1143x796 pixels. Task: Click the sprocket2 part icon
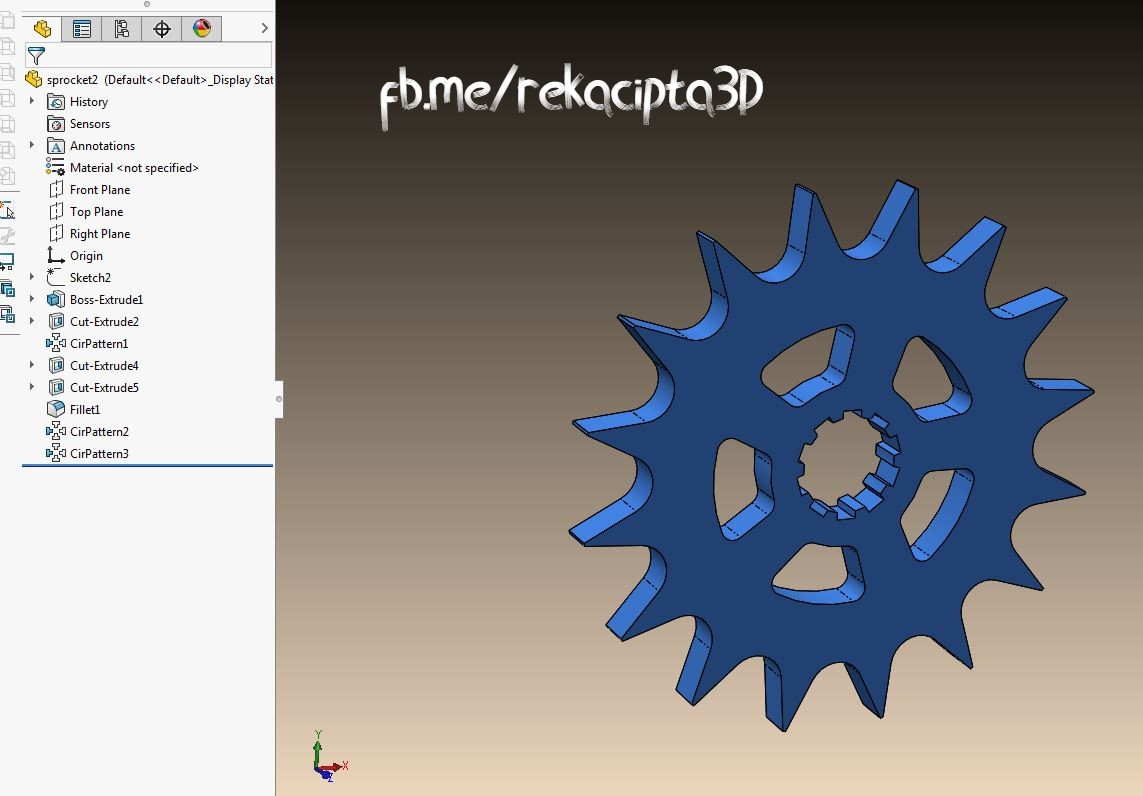(34, 79)
